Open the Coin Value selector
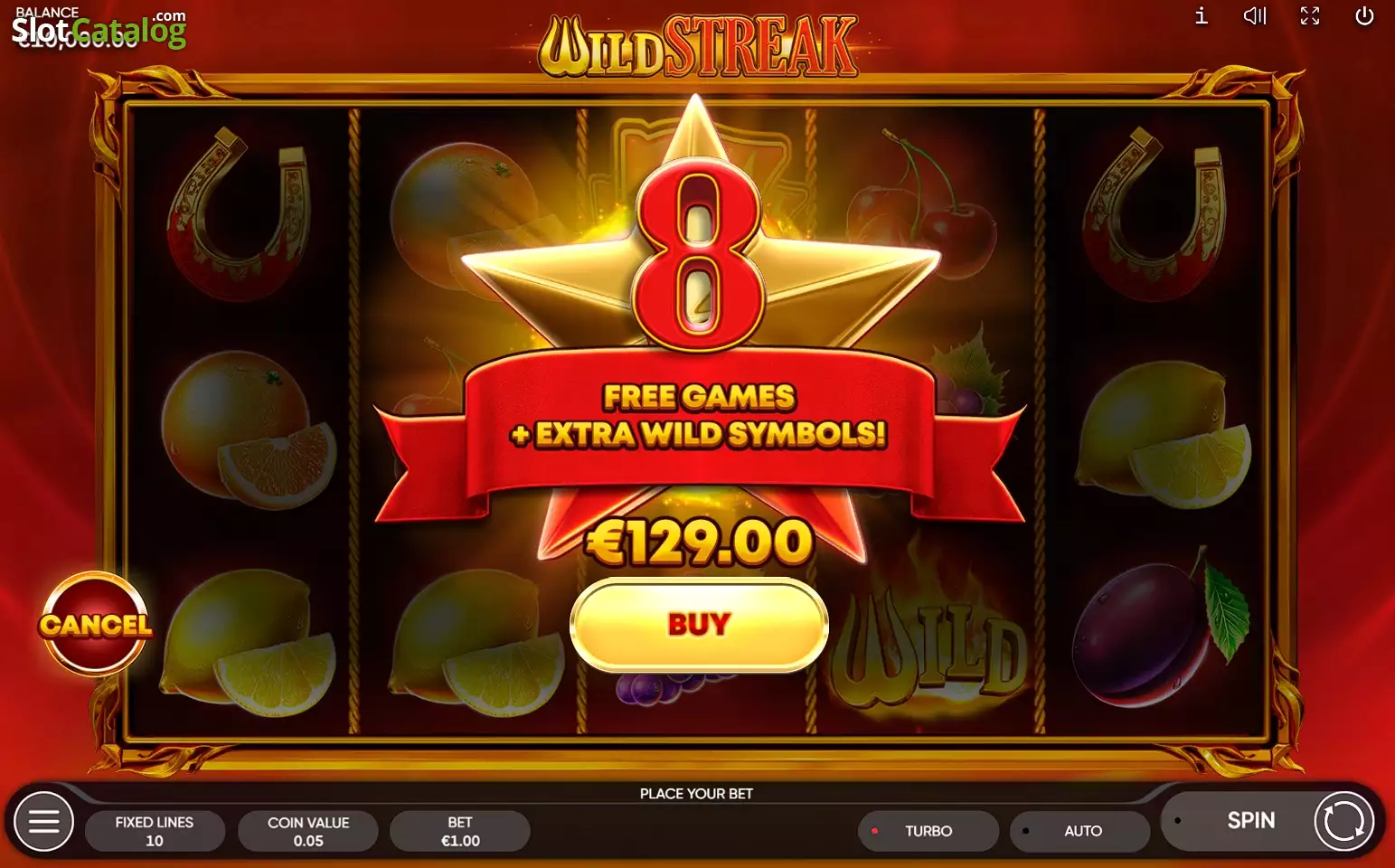Screen dimensions: 1395x868 point(308,831)
